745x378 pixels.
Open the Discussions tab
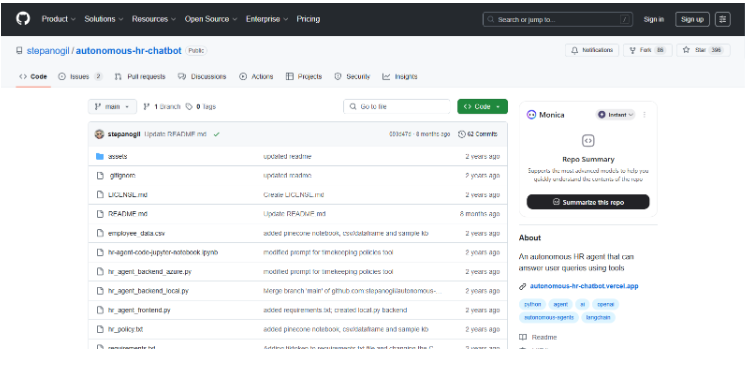(x=202, y=76)
